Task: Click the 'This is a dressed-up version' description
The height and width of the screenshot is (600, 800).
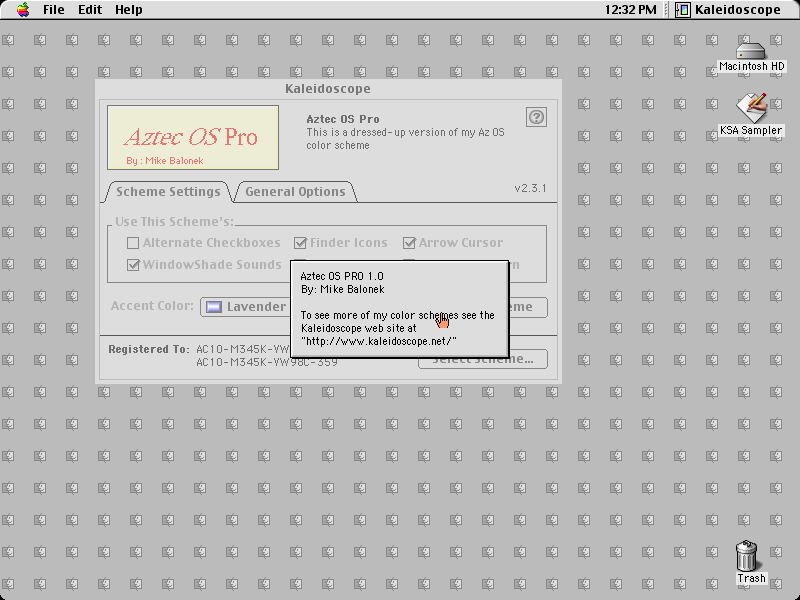Action: coord(406,139)
